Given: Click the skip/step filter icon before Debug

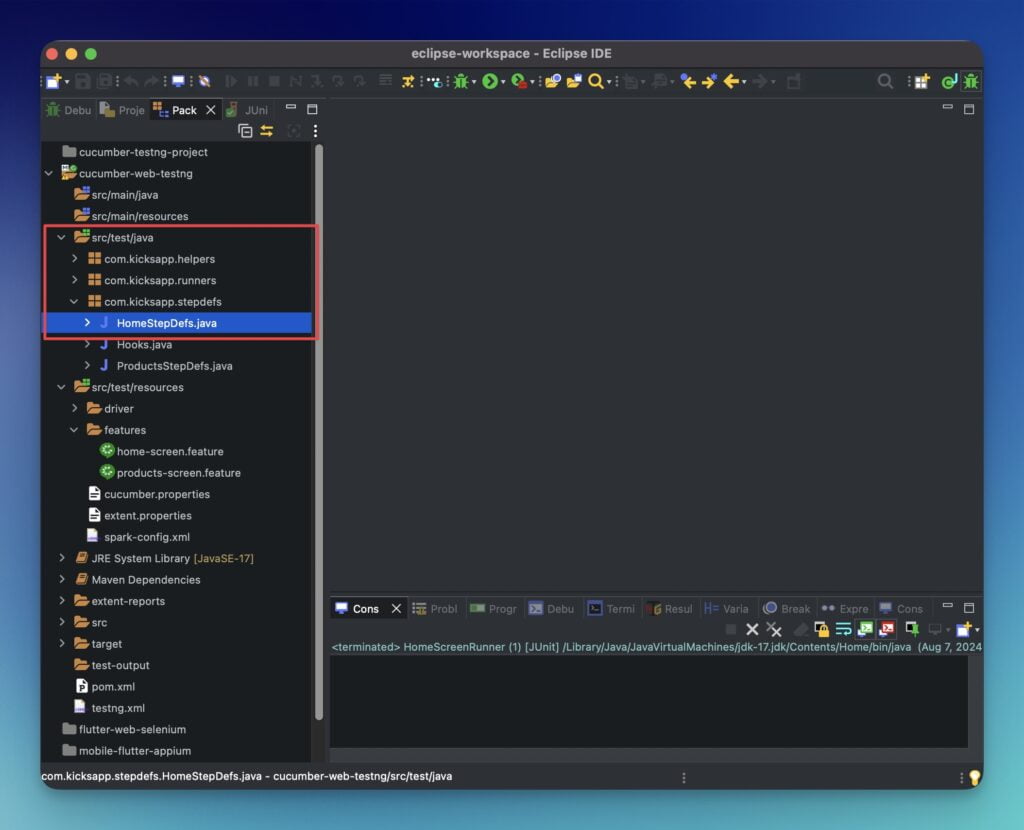Looking at the screenshot, I should (x=434, y=82).
